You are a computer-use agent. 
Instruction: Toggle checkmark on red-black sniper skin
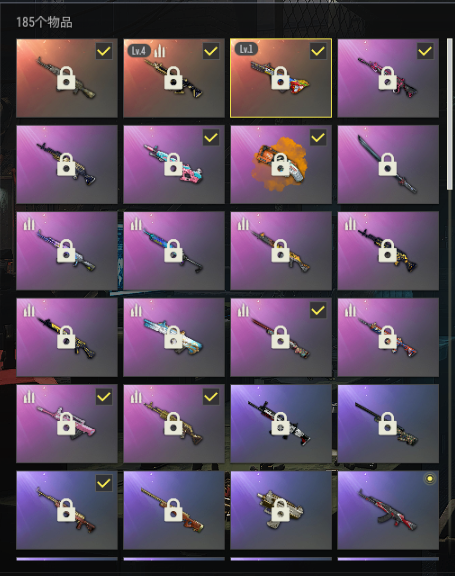pyautogui.click(x=318, y=310)
